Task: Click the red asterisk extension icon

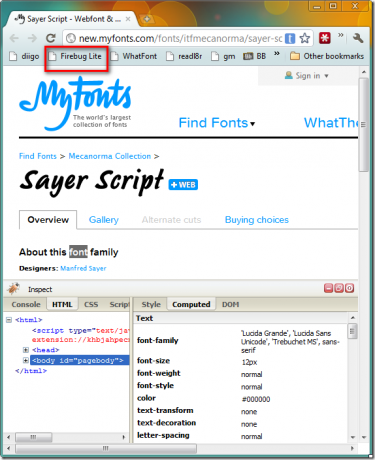Action: [x=324, y=38]
